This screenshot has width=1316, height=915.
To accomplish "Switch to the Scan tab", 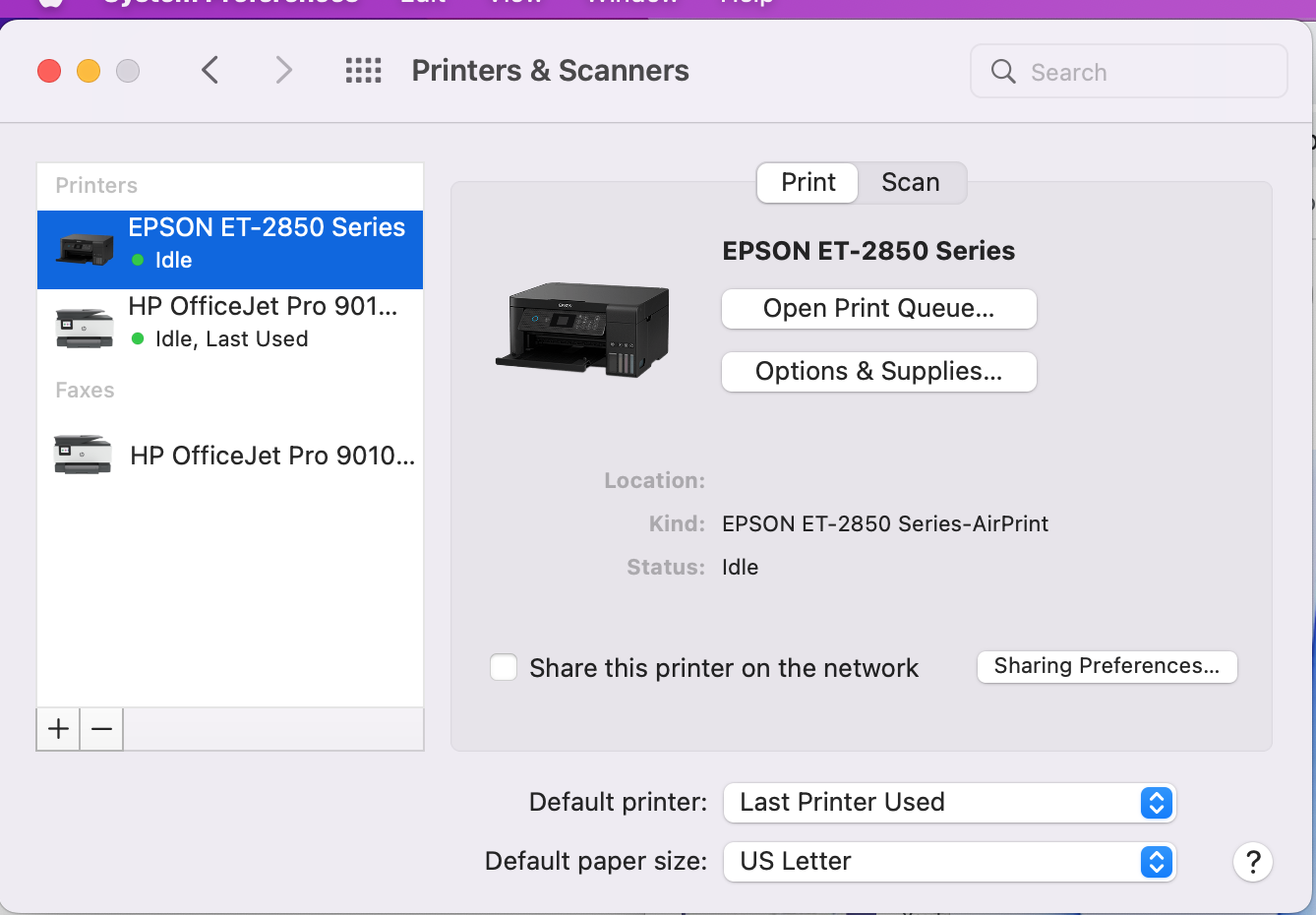I will point(911,183).
